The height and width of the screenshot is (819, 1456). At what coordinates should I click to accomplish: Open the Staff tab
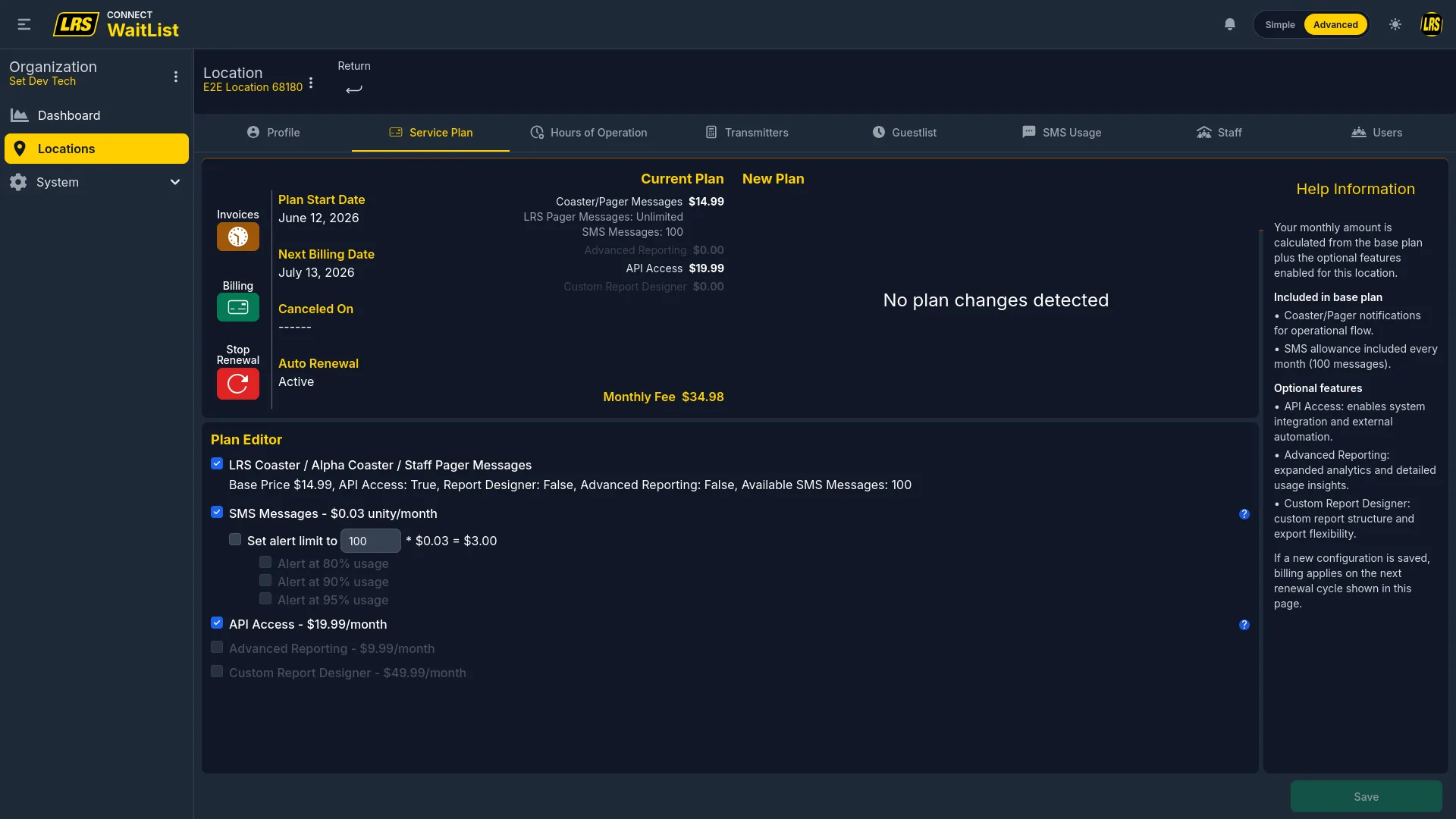[1219, 132]
